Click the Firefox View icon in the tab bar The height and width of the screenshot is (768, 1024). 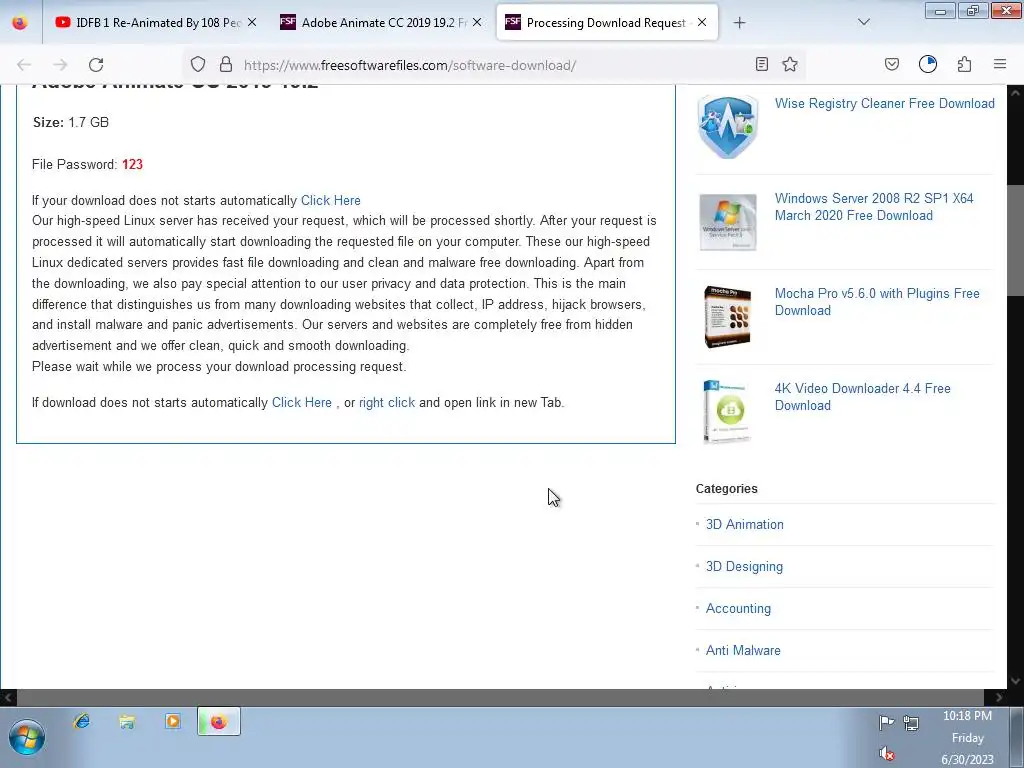20,22
